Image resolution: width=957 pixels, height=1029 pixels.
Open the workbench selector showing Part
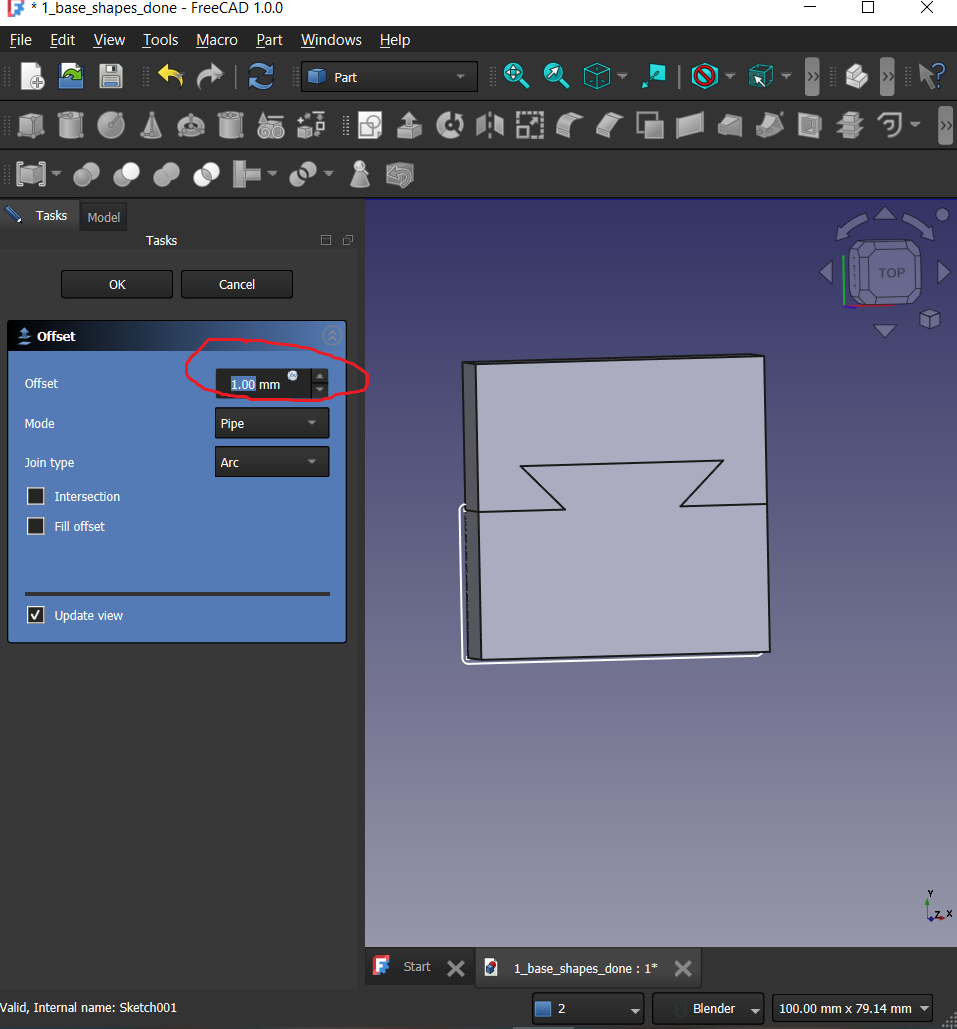388,76
